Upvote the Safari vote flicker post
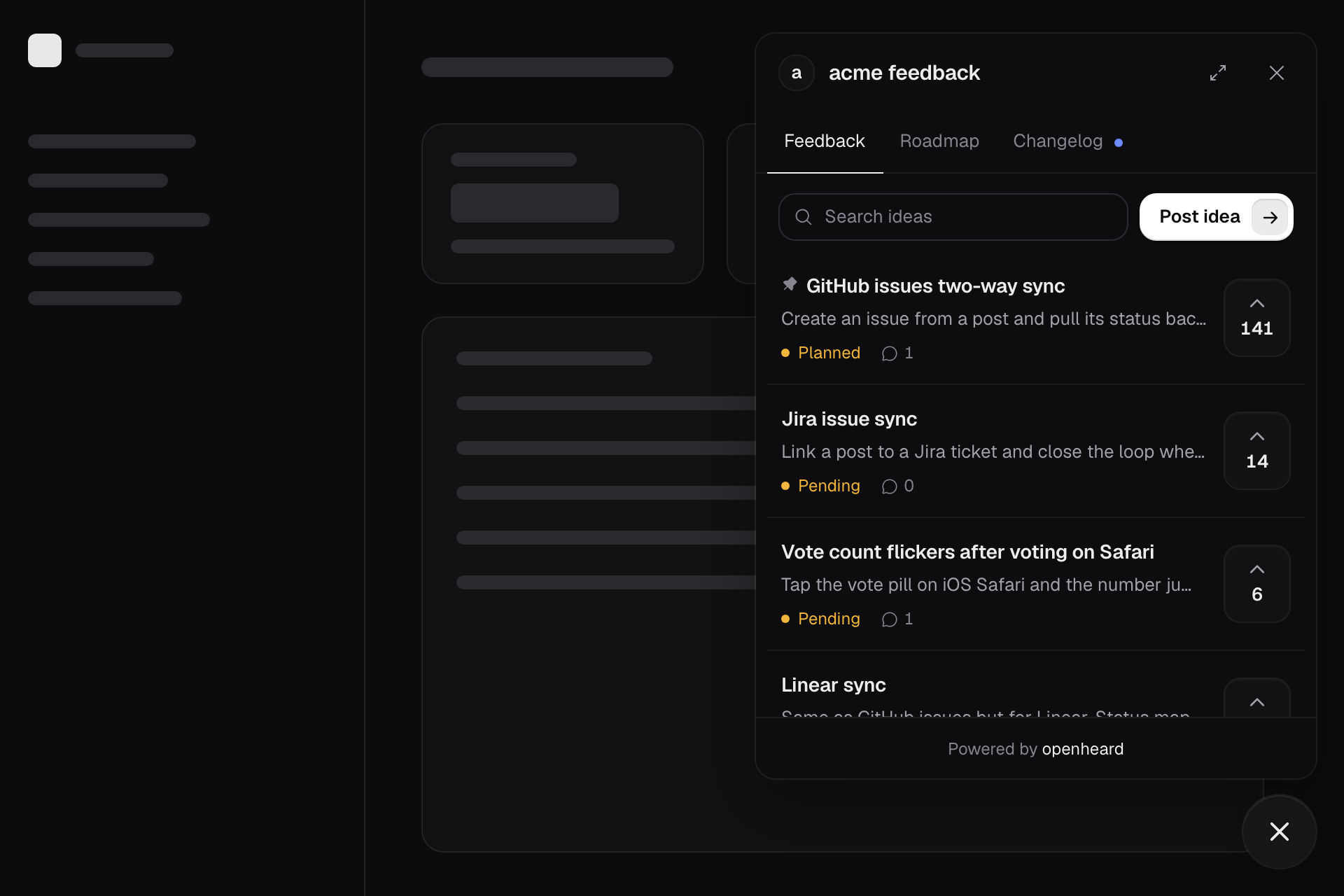Screen dimensions: 1344x896 pos(1257,584)
